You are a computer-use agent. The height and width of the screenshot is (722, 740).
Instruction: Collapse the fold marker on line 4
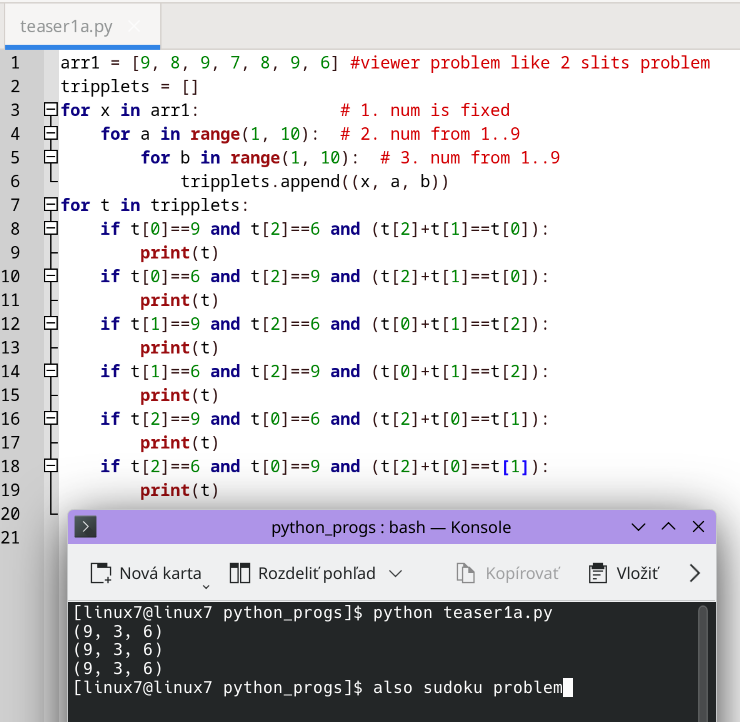pos(50,134)
